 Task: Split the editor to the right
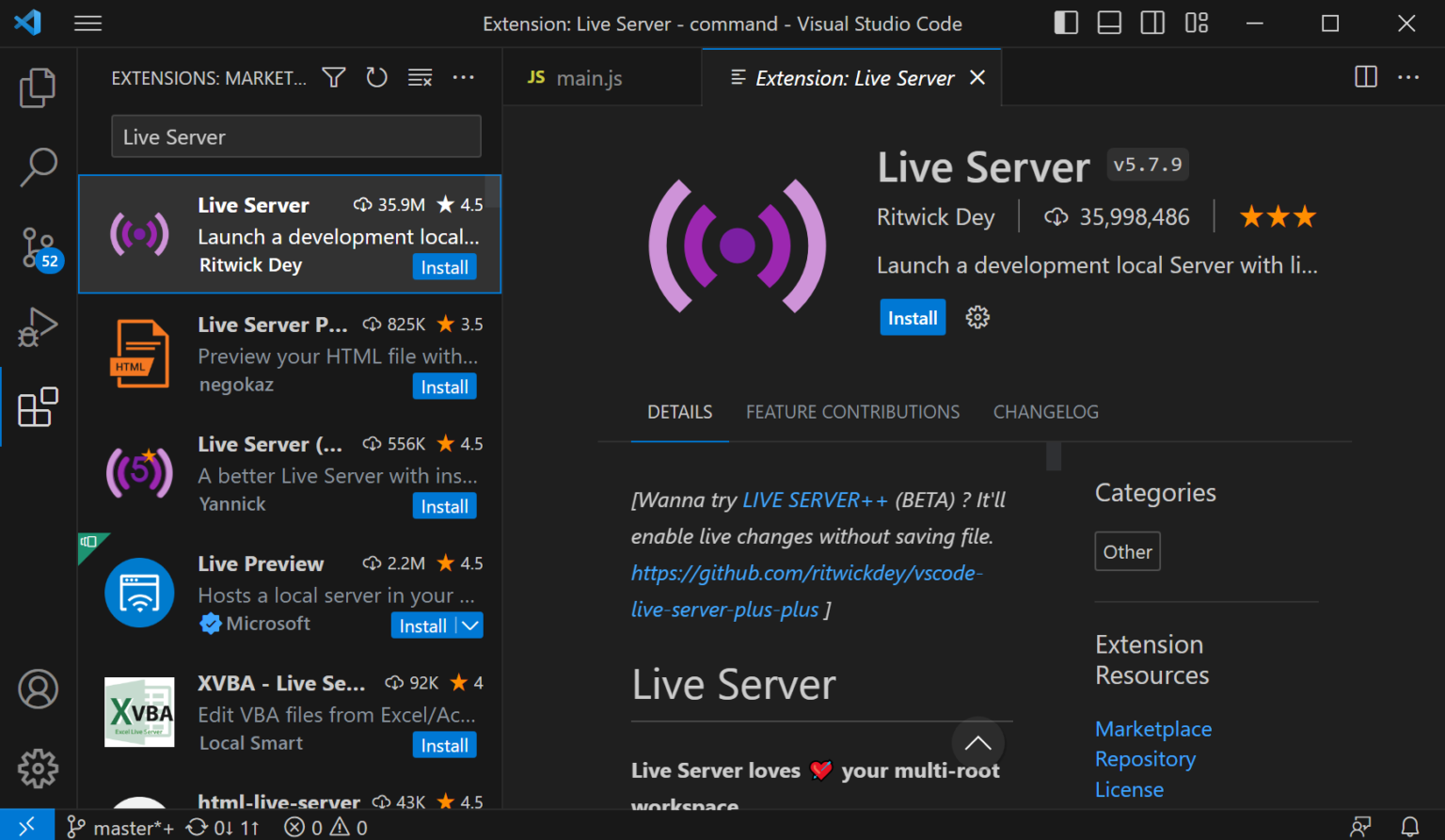click(1365, 77)
